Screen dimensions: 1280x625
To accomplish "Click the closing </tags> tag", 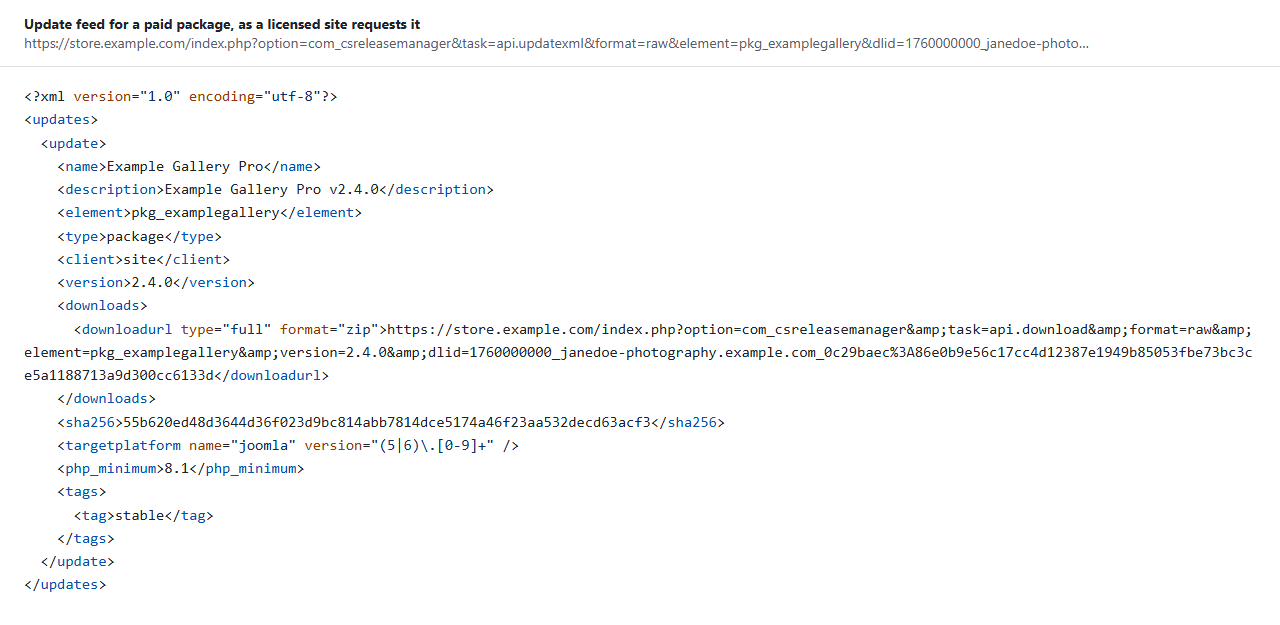I will click(x=85, y=538).
